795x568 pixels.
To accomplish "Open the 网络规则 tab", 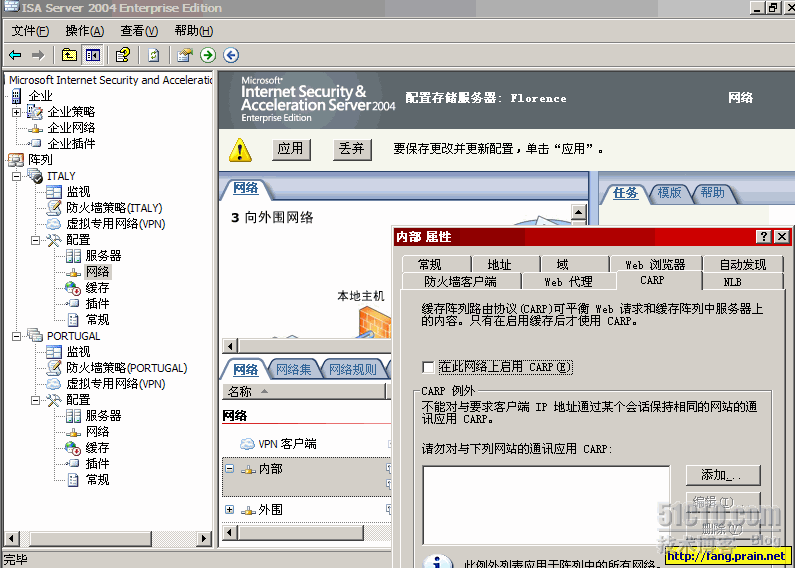I will pos(352,369).
